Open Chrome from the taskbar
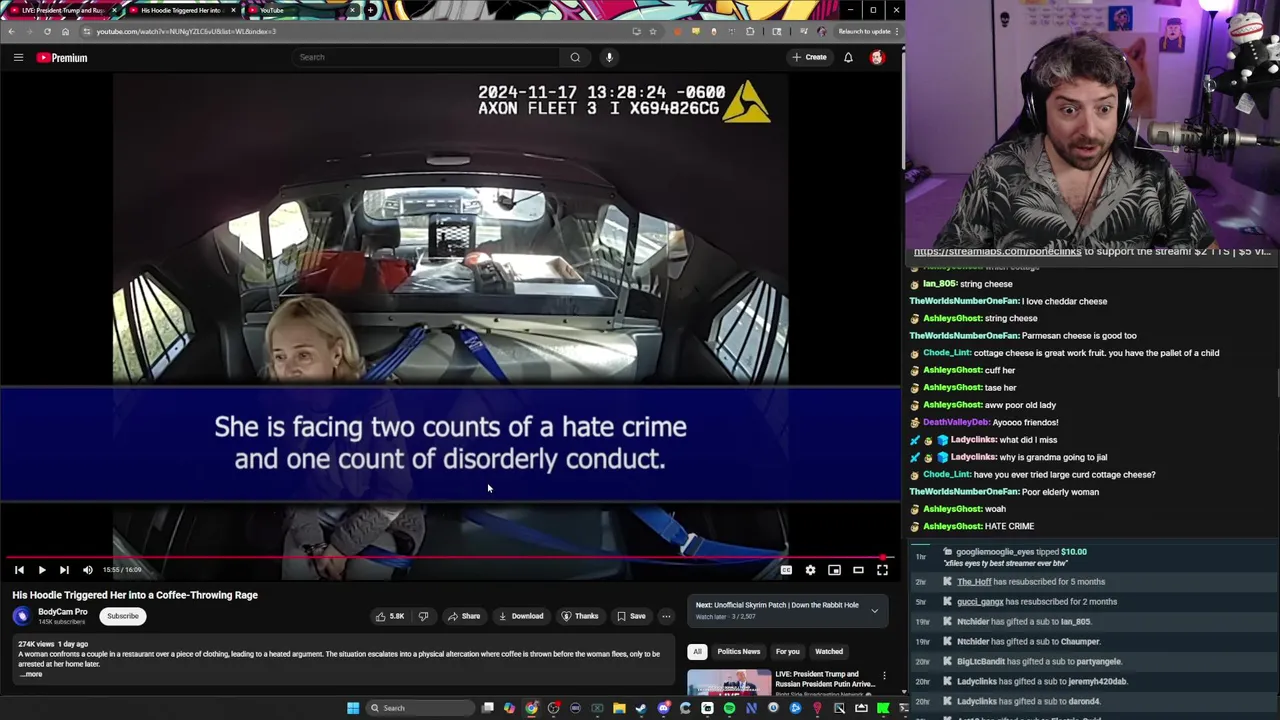 tap(531, 708)
